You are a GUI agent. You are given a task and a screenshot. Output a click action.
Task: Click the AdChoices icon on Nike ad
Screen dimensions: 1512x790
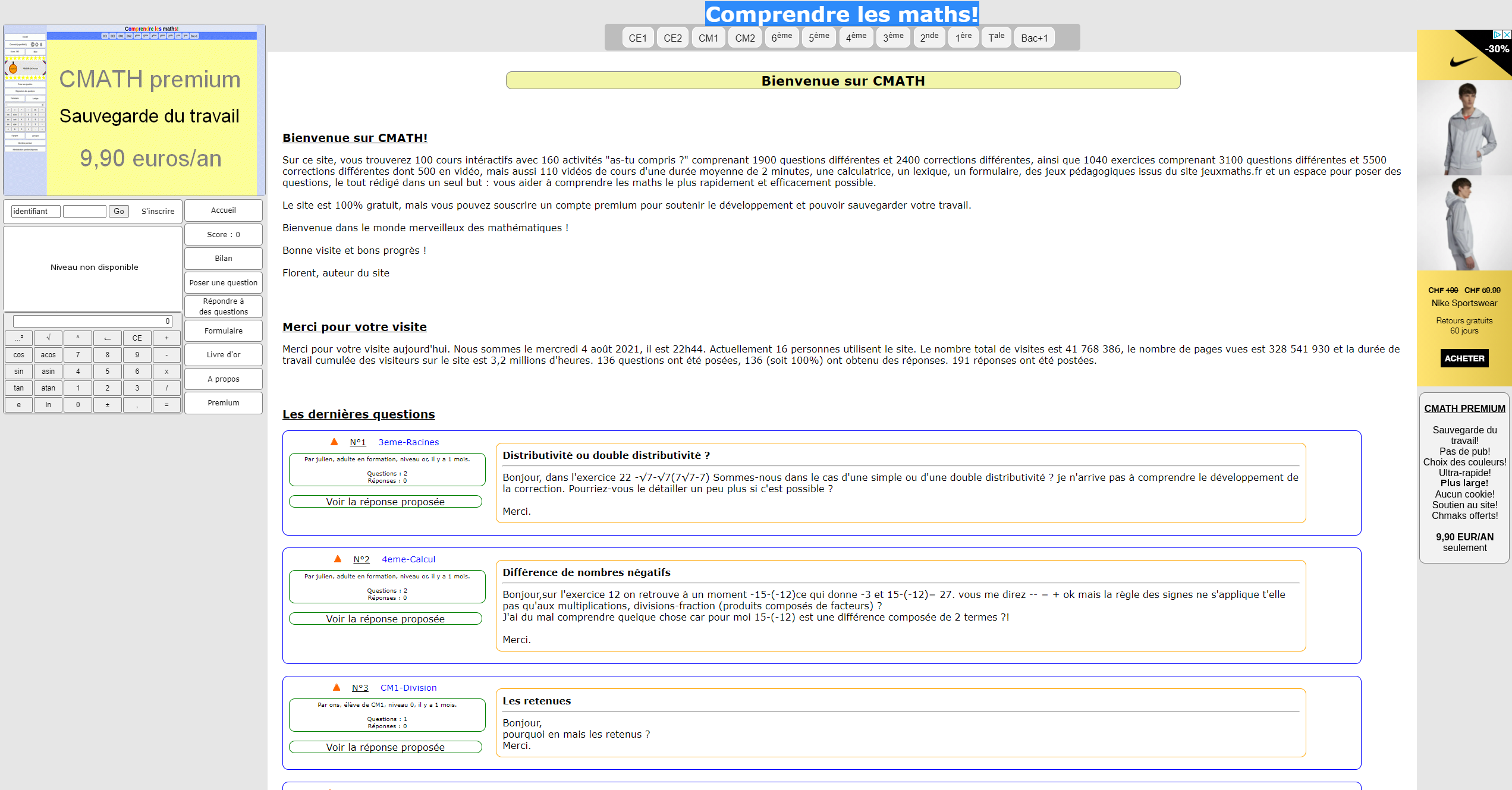1497,35
